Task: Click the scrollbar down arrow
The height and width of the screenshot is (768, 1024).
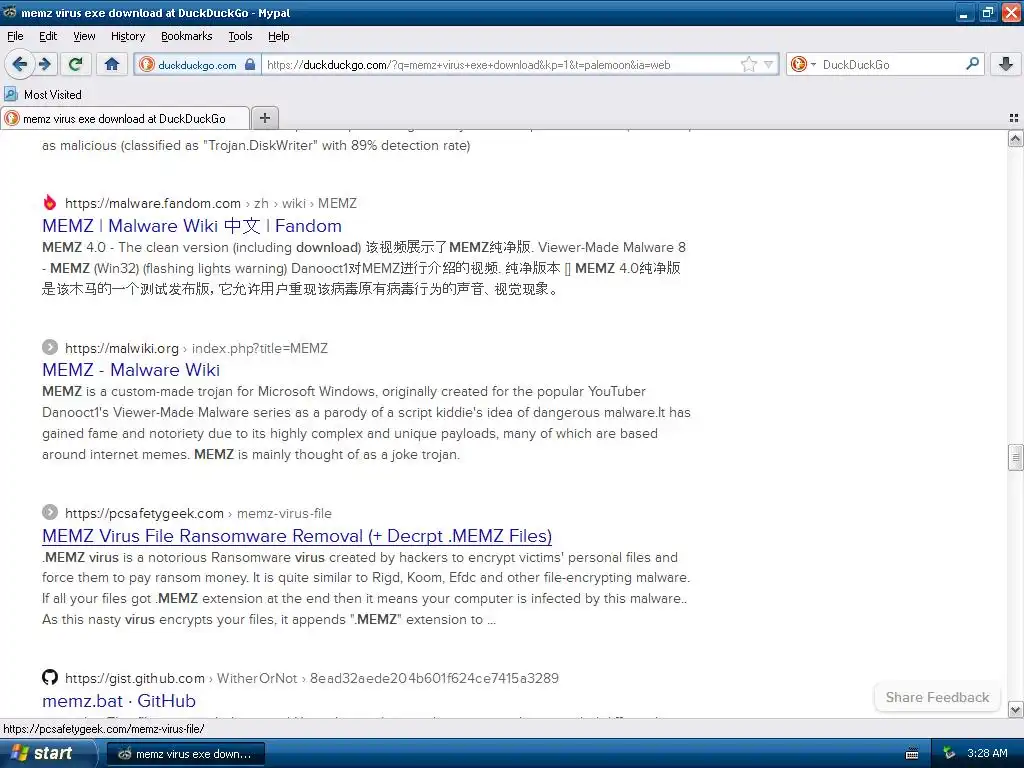Action: tap(1015, 709)
